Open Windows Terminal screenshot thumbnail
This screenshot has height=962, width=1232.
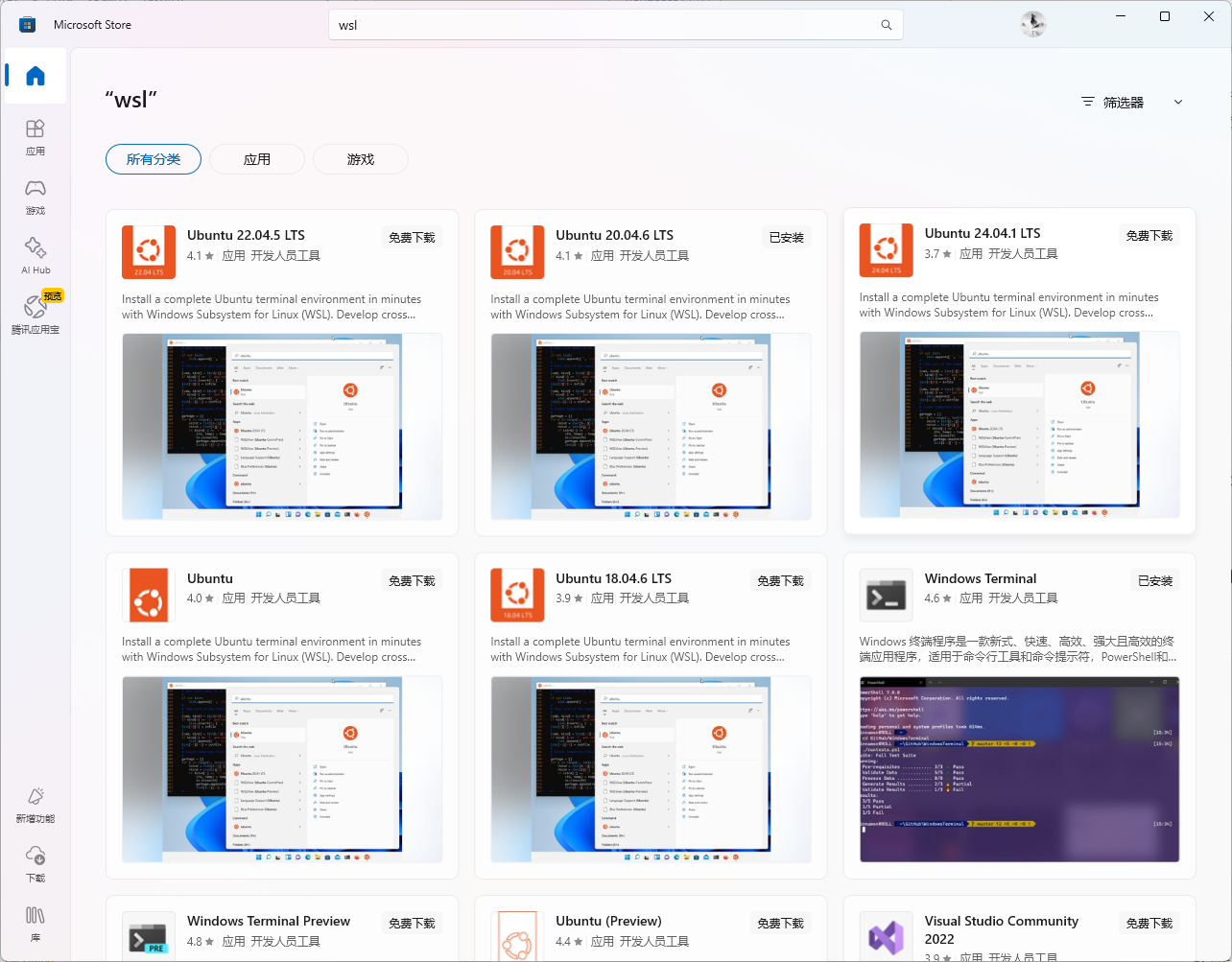pos(1019,768)
